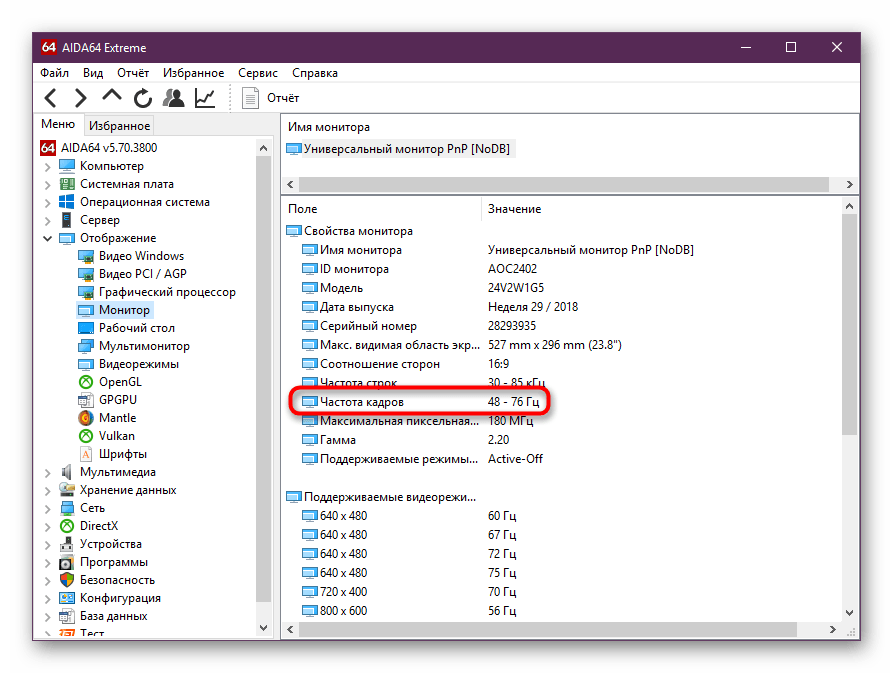893x673 pixels.
Task: Click the Значение column header
Action: [514, 209]
